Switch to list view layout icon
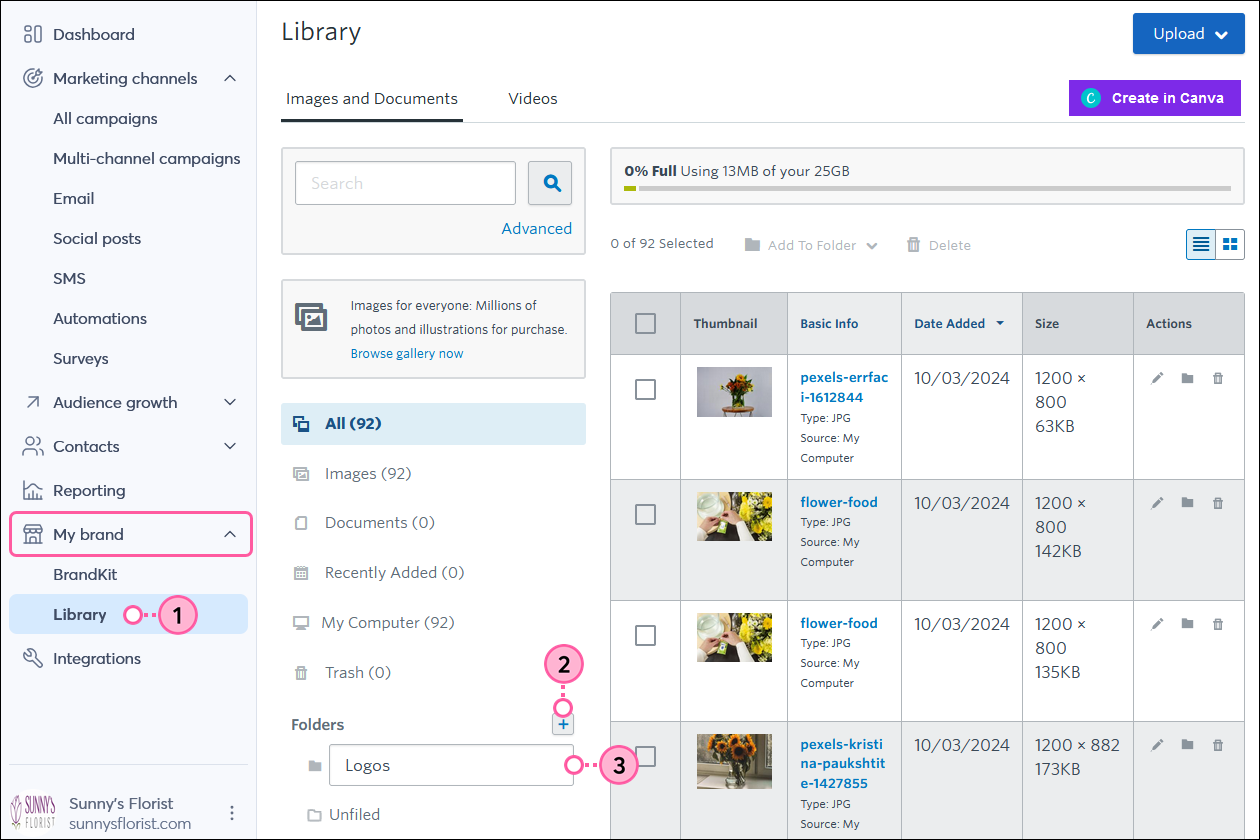The image size is (1260, 840). [1201, 244]
